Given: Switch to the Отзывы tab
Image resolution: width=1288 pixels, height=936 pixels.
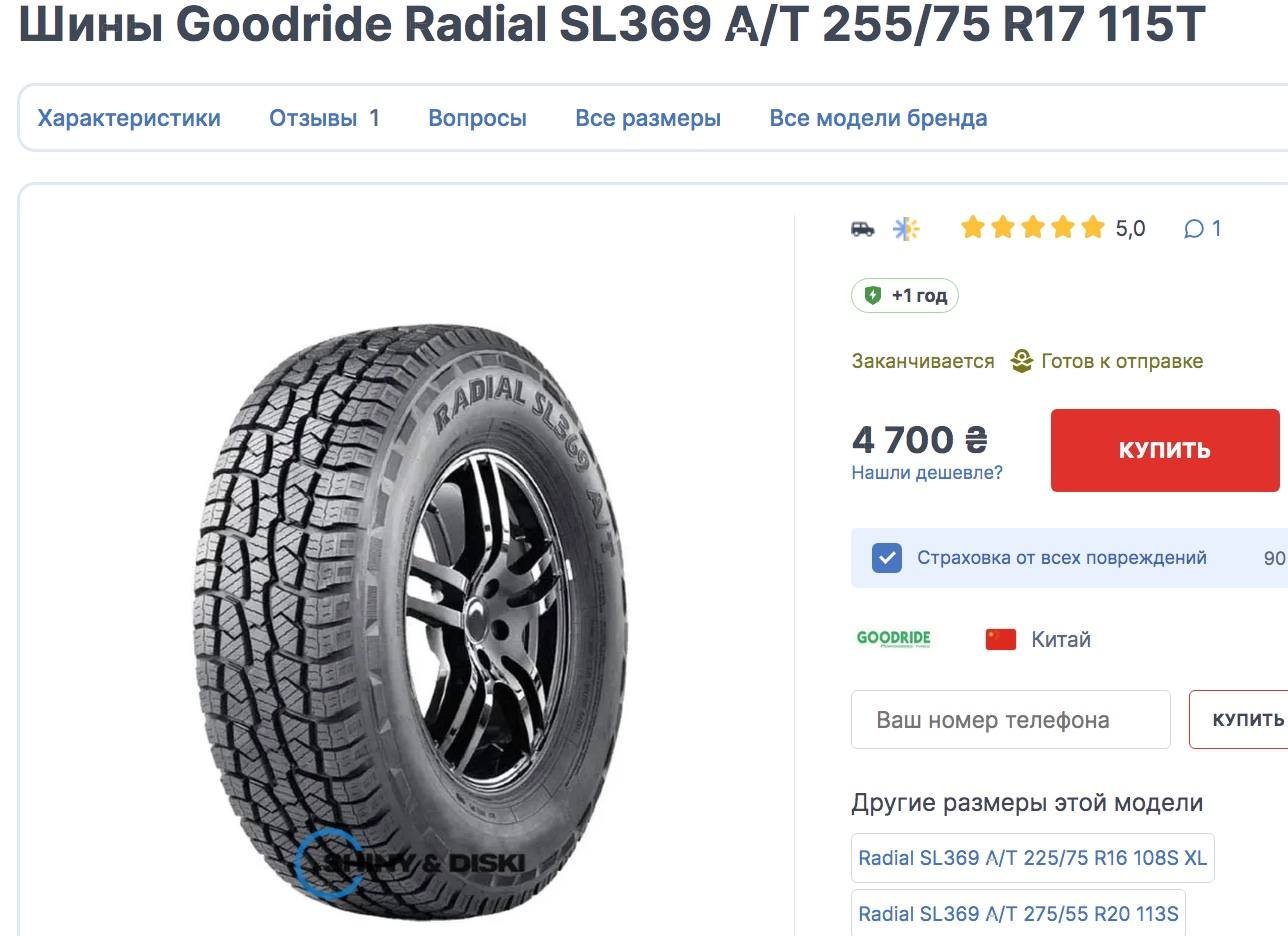Looking at the screenshot, I should click(x=324, y=118).
